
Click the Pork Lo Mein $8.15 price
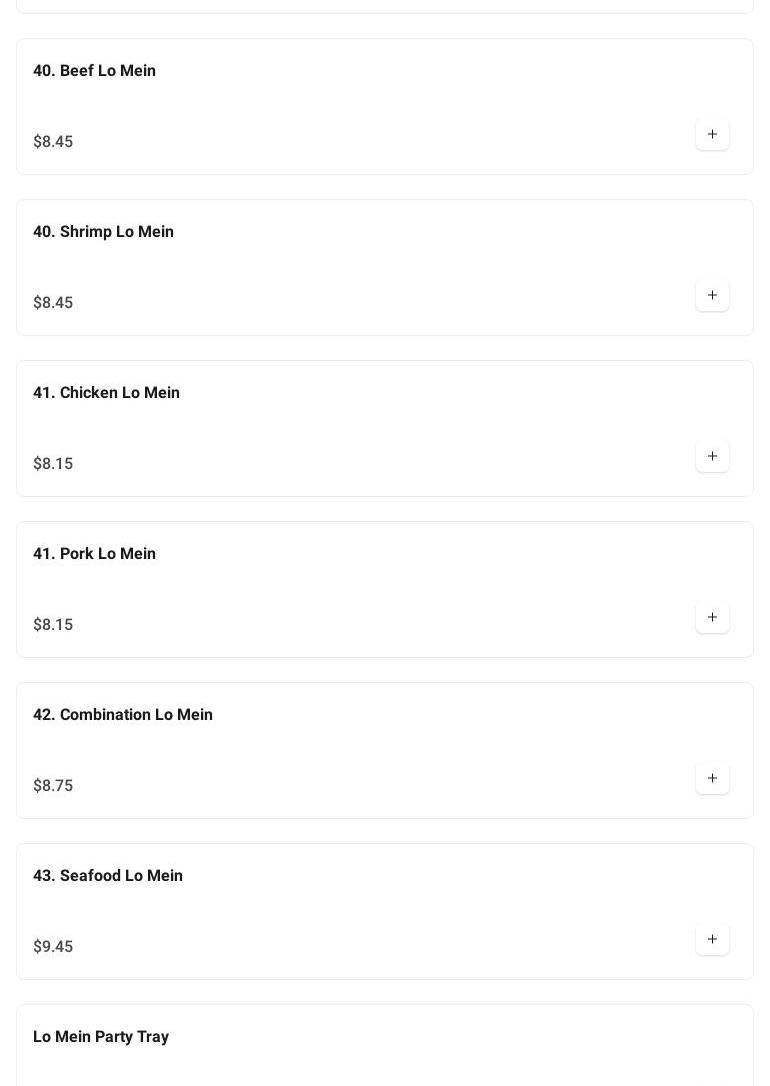53,625
